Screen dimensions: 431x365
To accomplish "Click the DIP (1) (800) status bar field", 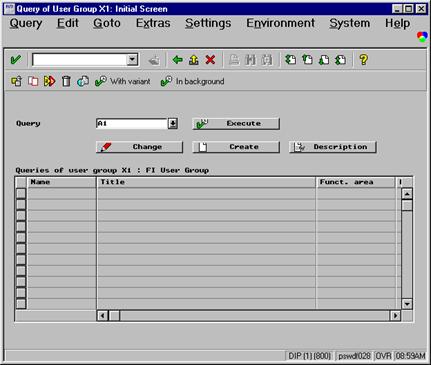I will (x=309, y=356).
